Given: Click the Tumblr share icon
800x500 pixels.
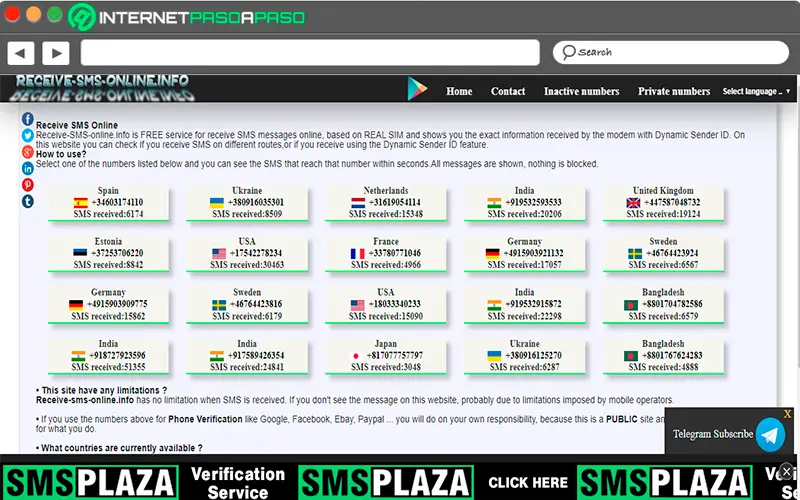Looking at the screenshot, I should click(x=28, y=201).
